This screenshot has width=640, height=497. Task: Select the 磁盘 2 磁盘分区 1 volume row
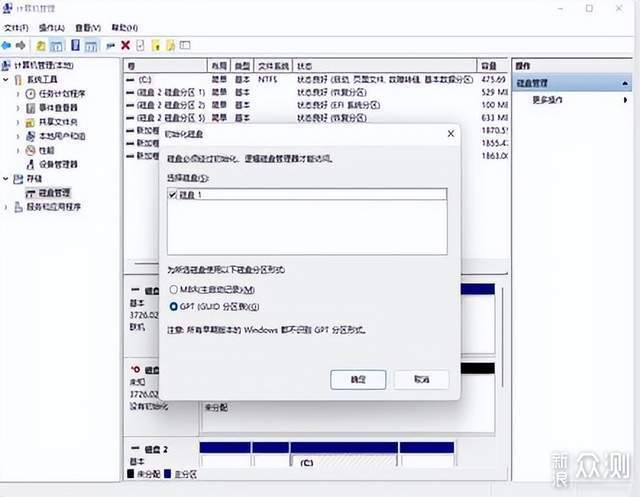point(316,93)
